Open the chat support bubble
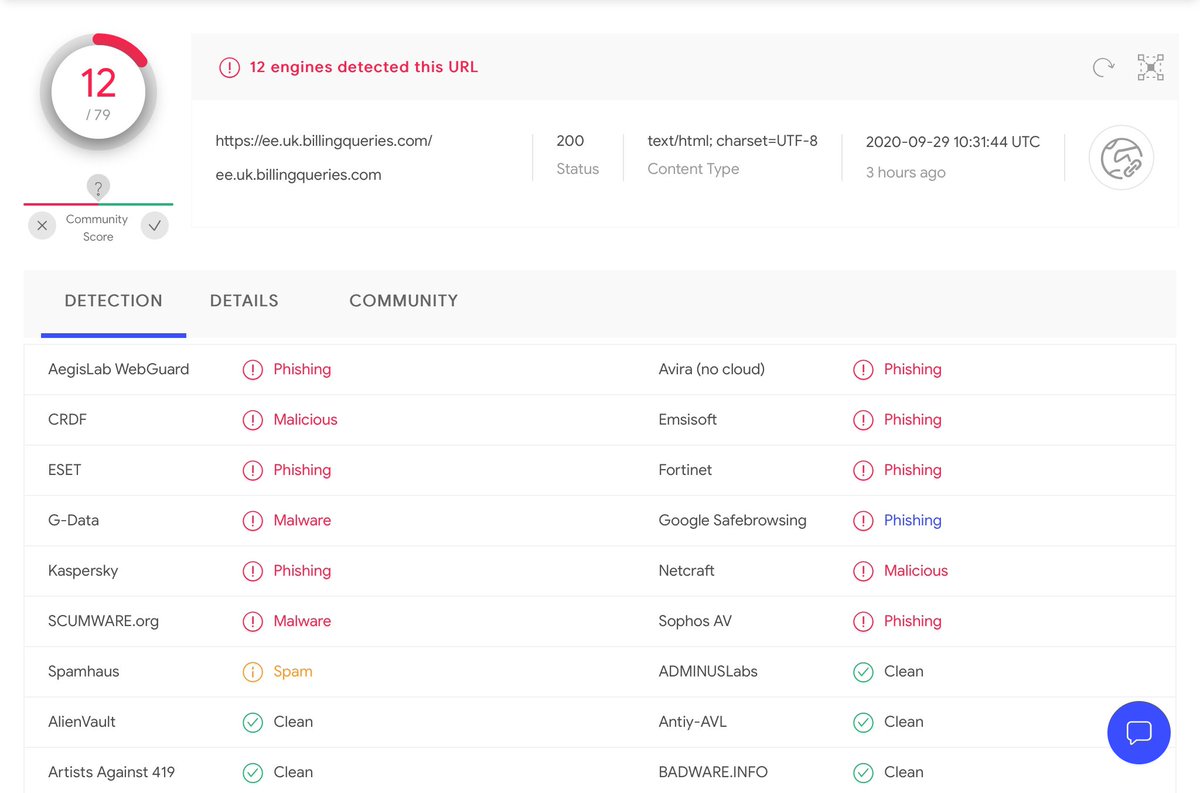The width and height of the screenshot is (1200, 793). 1139,733
